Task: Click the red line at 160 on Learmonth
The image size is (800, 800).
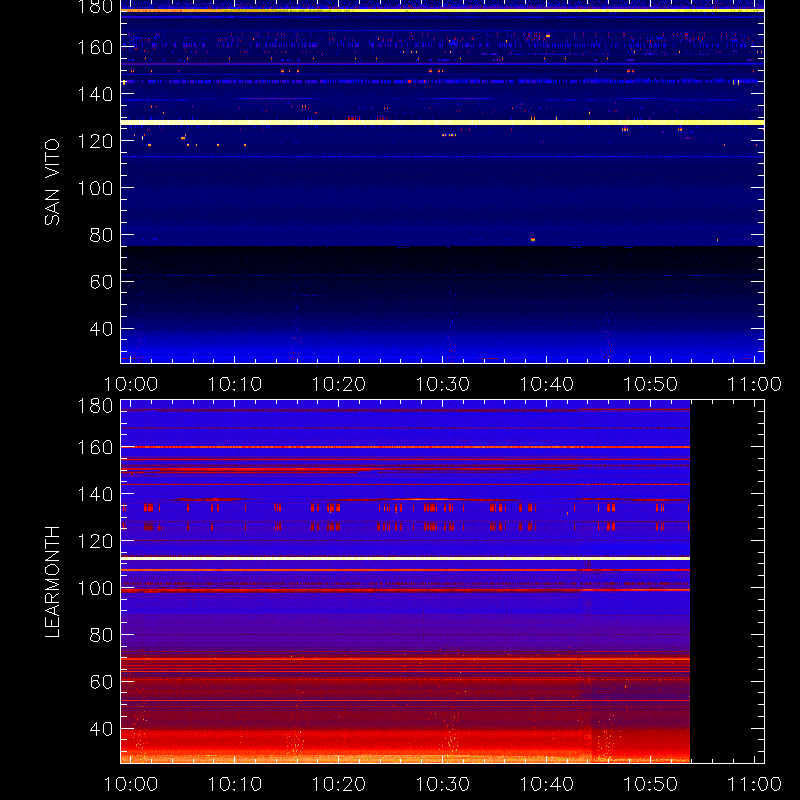Action: [405, 447]
